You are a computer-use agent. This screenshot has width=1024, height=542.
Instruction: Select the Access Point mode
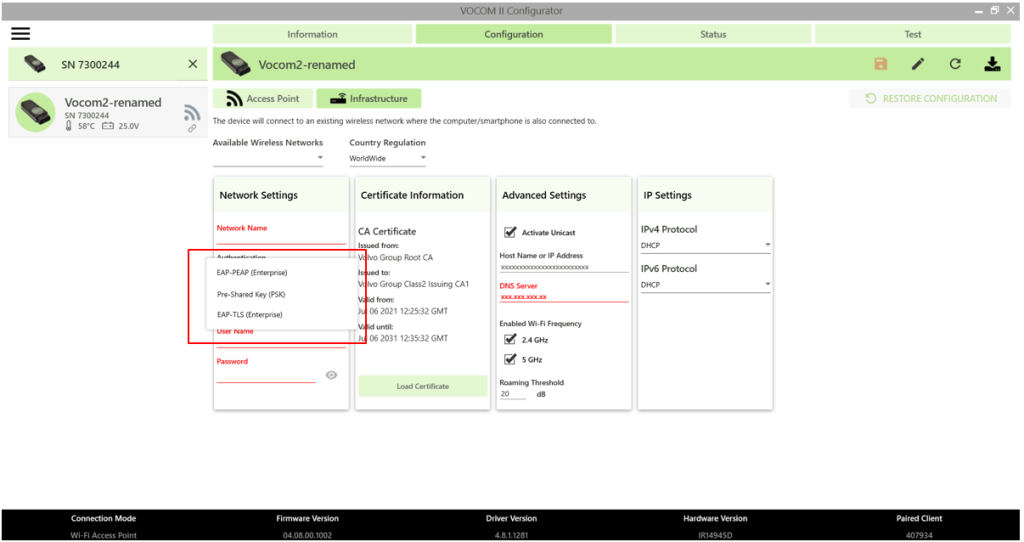click(263, 99)
